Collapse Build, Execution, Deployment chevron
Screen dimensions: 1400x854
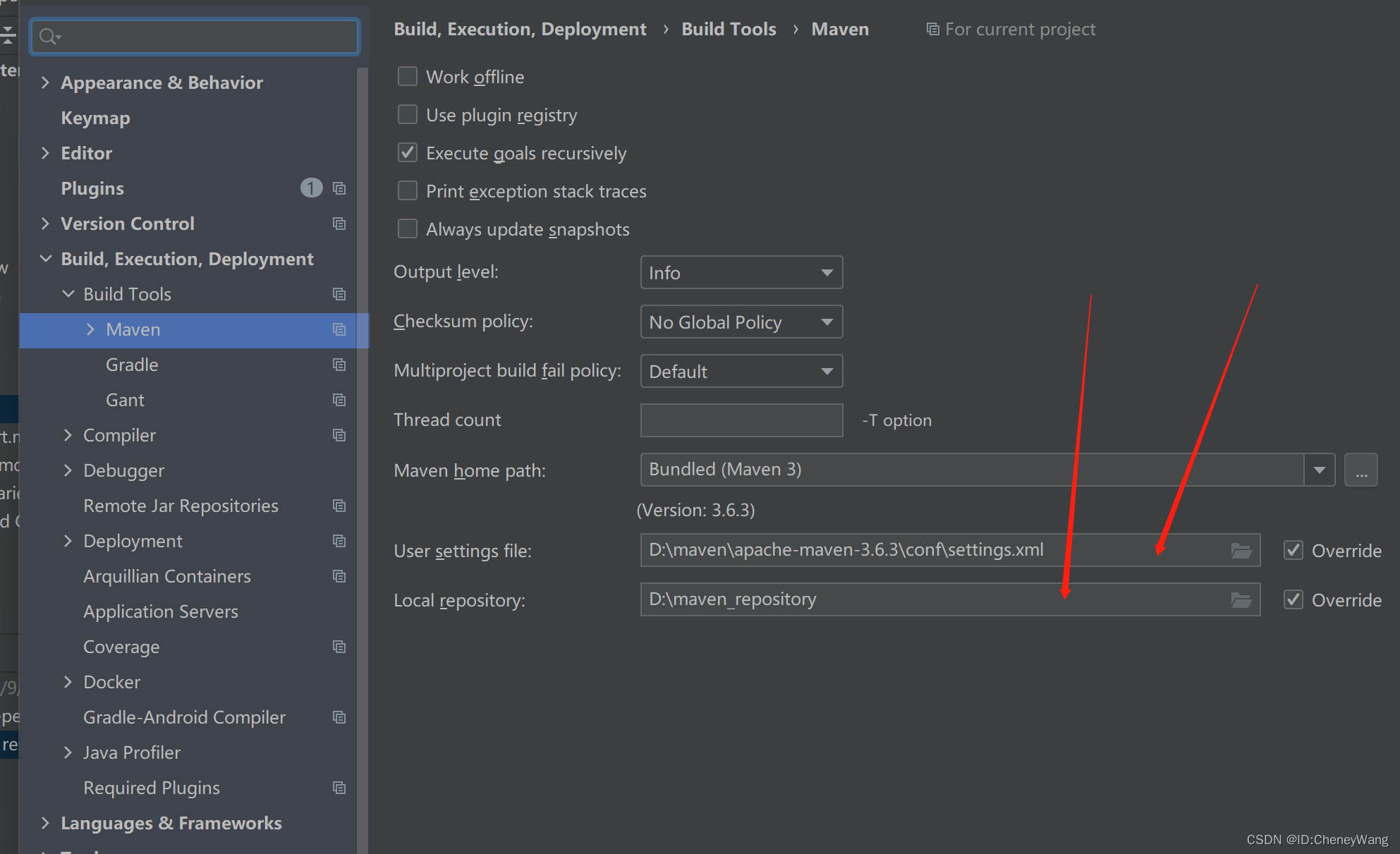pyautogui.click(x=45, y=259)
